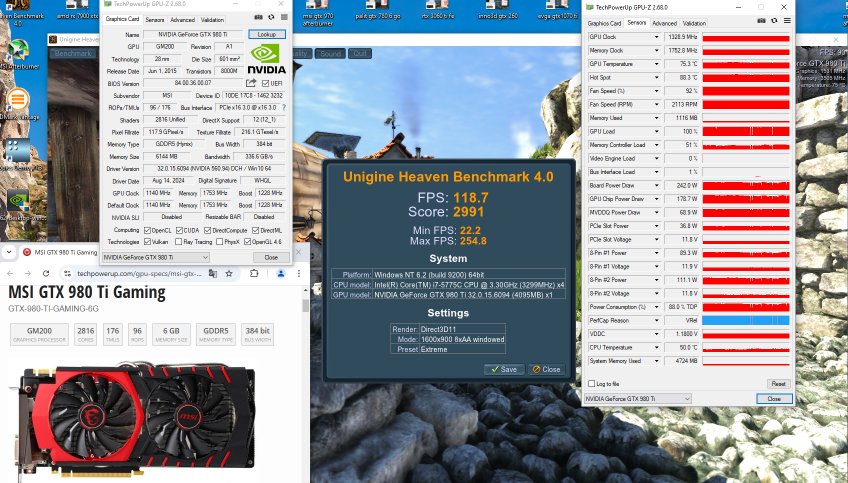Switch to Sensors tab in left GPU-Z window
Viewport: 848px width, 483px height.
point(155,19)
